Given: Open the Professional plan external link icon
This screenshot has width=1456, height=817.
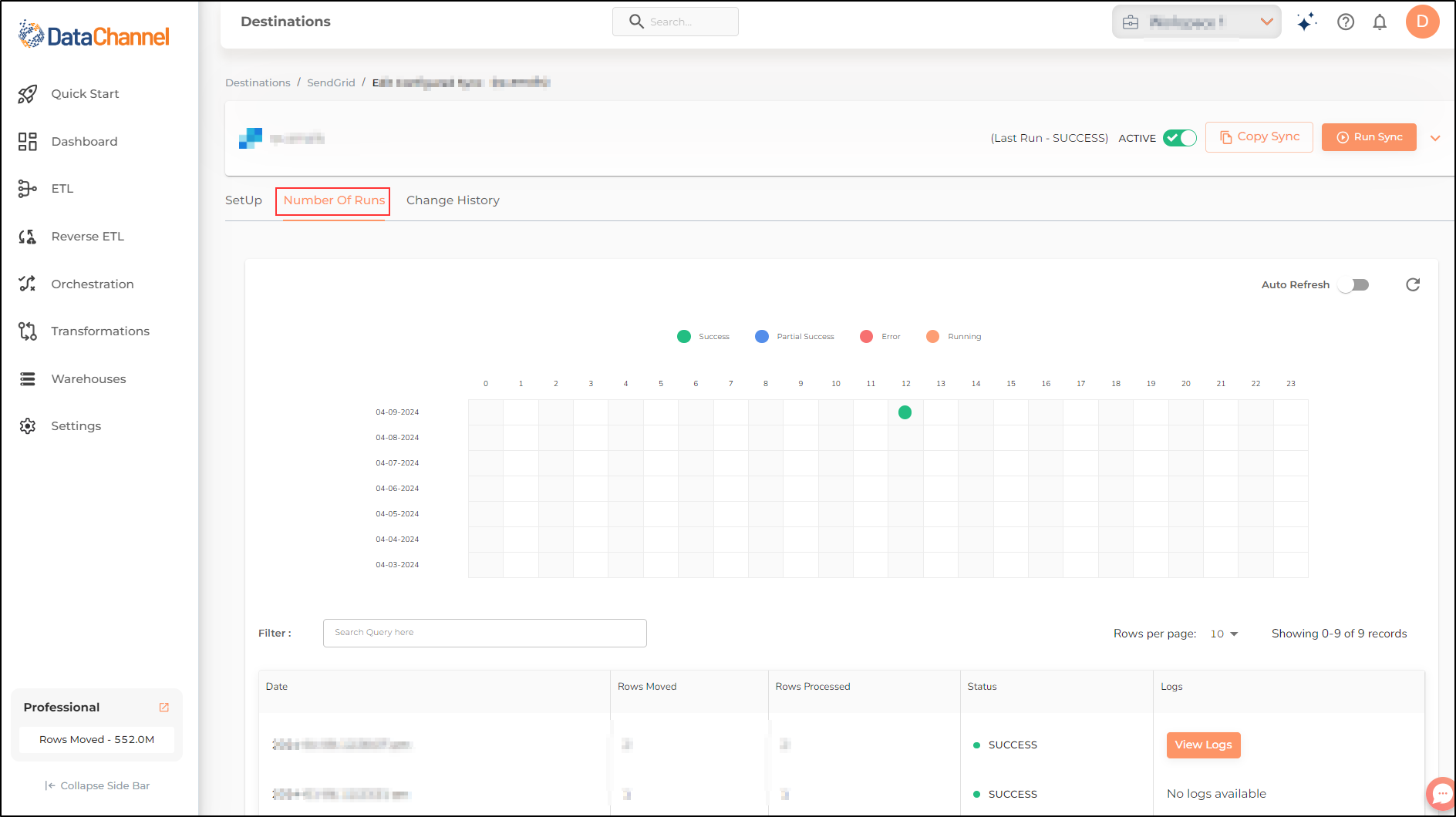Looking at the screenshot, I should pos(163,708).
